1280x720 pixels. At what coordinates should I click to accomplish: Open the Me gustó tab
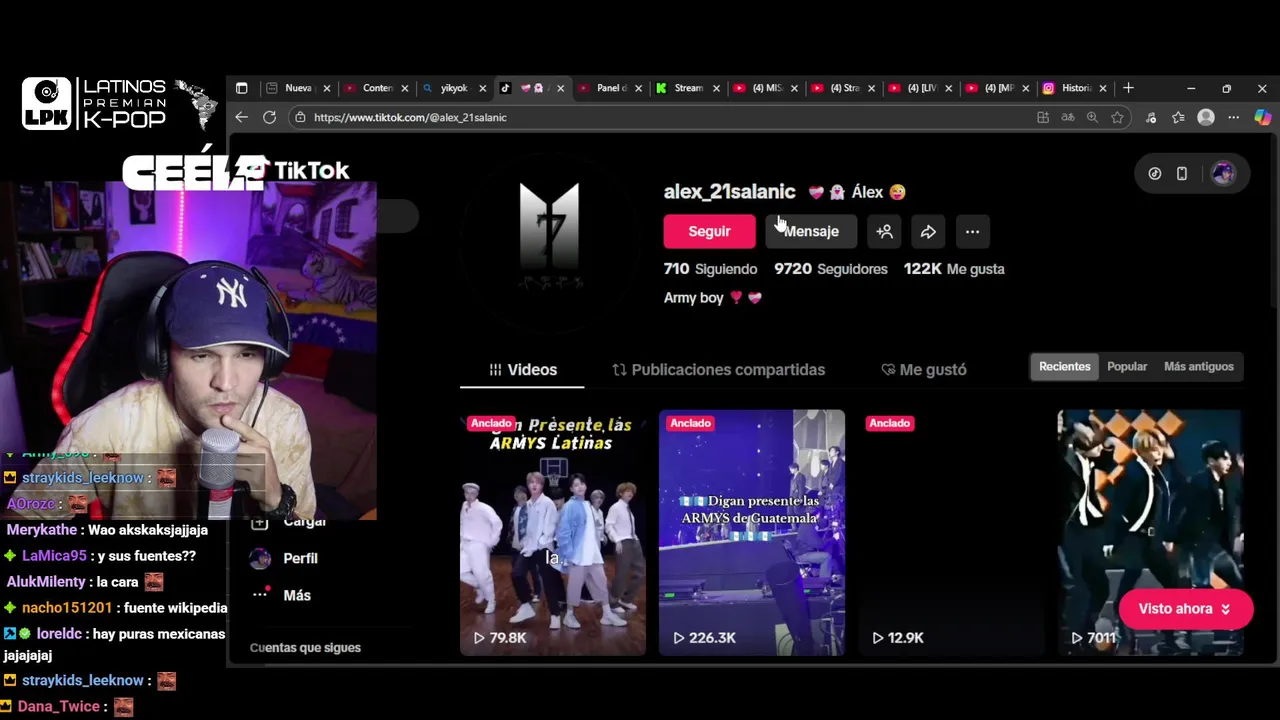(x=923, y=370)
